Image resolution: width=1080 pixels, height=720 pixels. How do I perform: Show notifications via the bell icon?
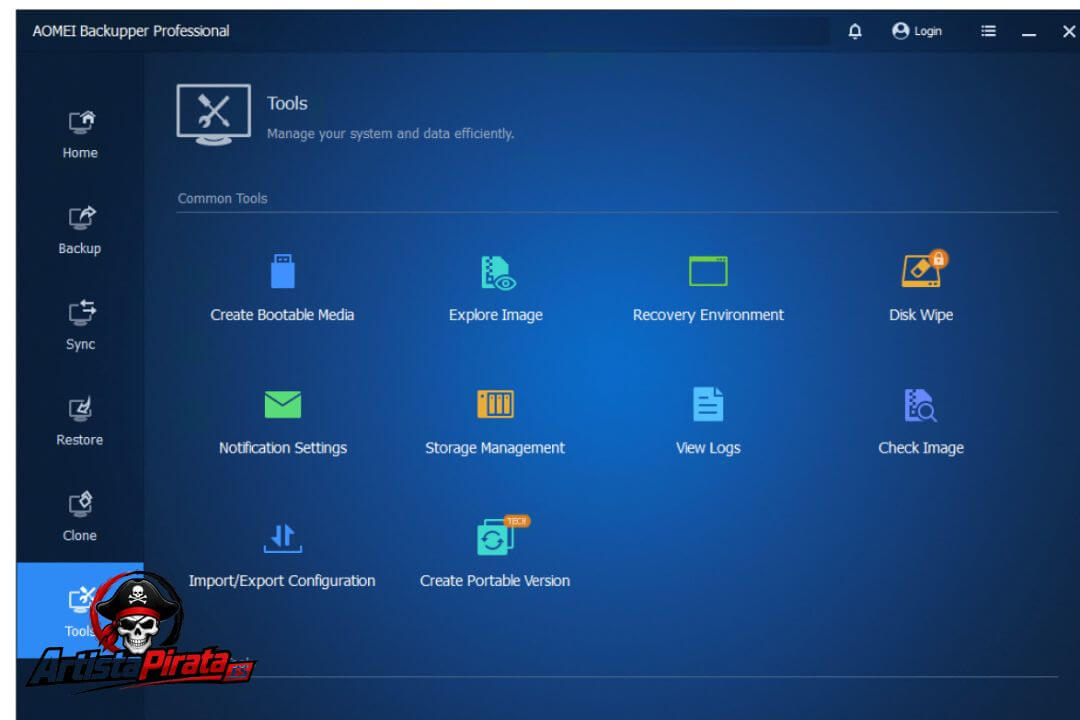pos(855,31)
